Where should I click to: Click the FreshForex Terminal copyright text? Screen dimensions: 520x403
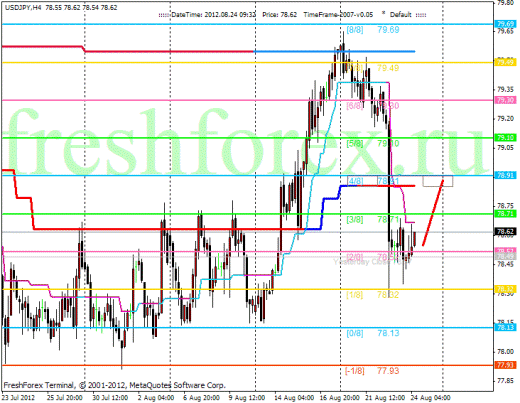click(x=114, y=385)
